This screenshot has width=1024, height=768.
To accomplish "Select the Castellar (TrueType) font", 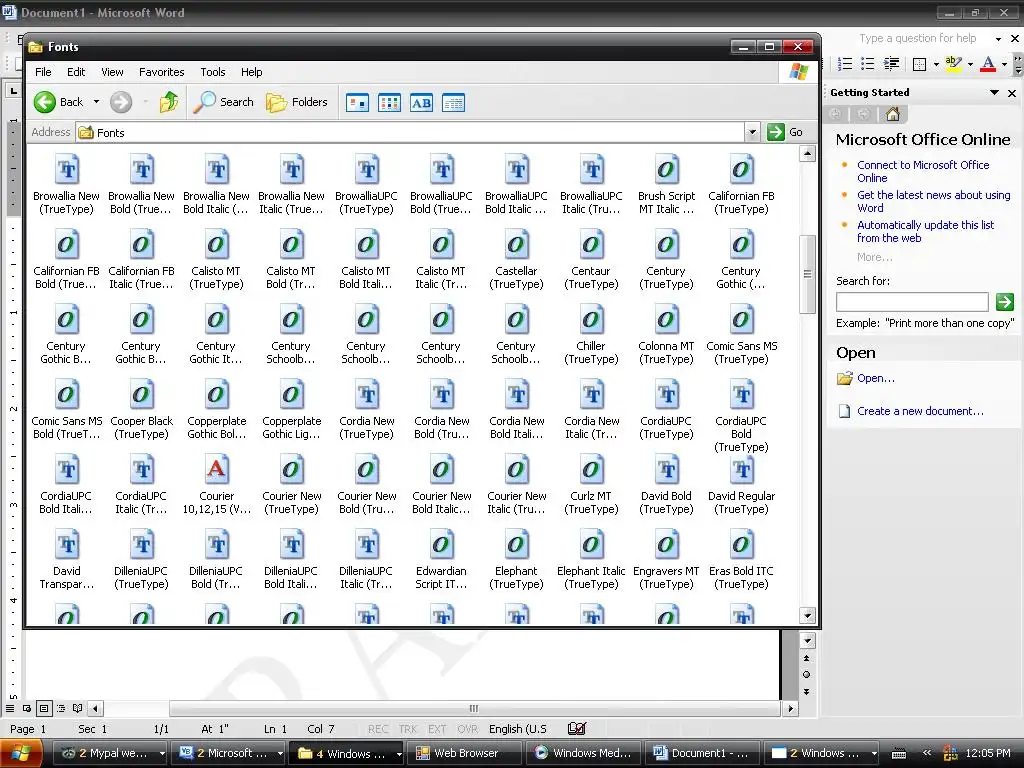I will click(x=516, y=258).
